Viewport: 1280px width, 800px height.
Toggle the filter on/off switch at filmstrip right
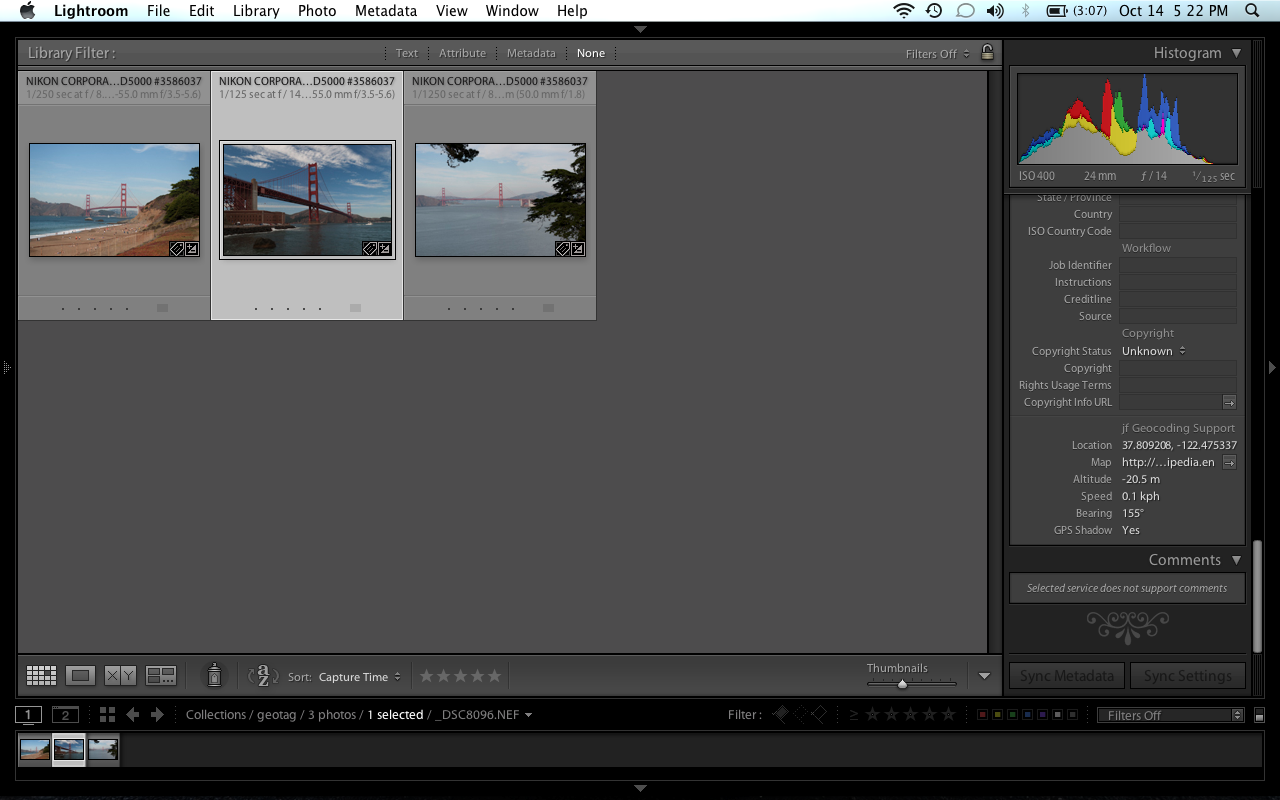[1260, 715]
